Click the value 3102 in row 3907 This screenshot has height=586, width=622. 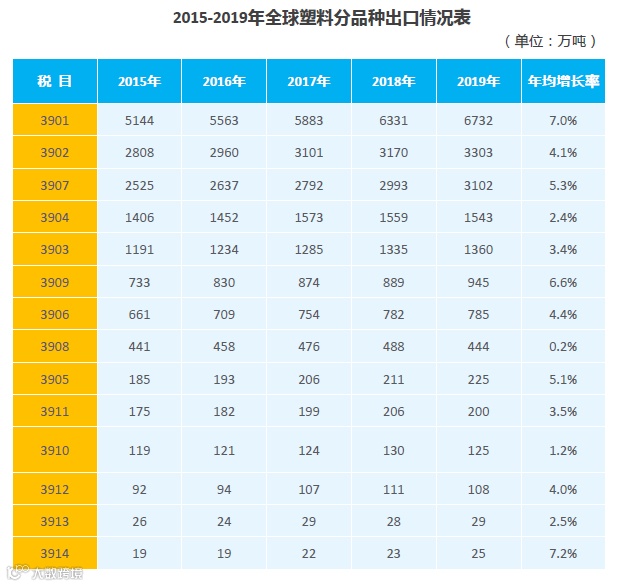tap(479, 185)
